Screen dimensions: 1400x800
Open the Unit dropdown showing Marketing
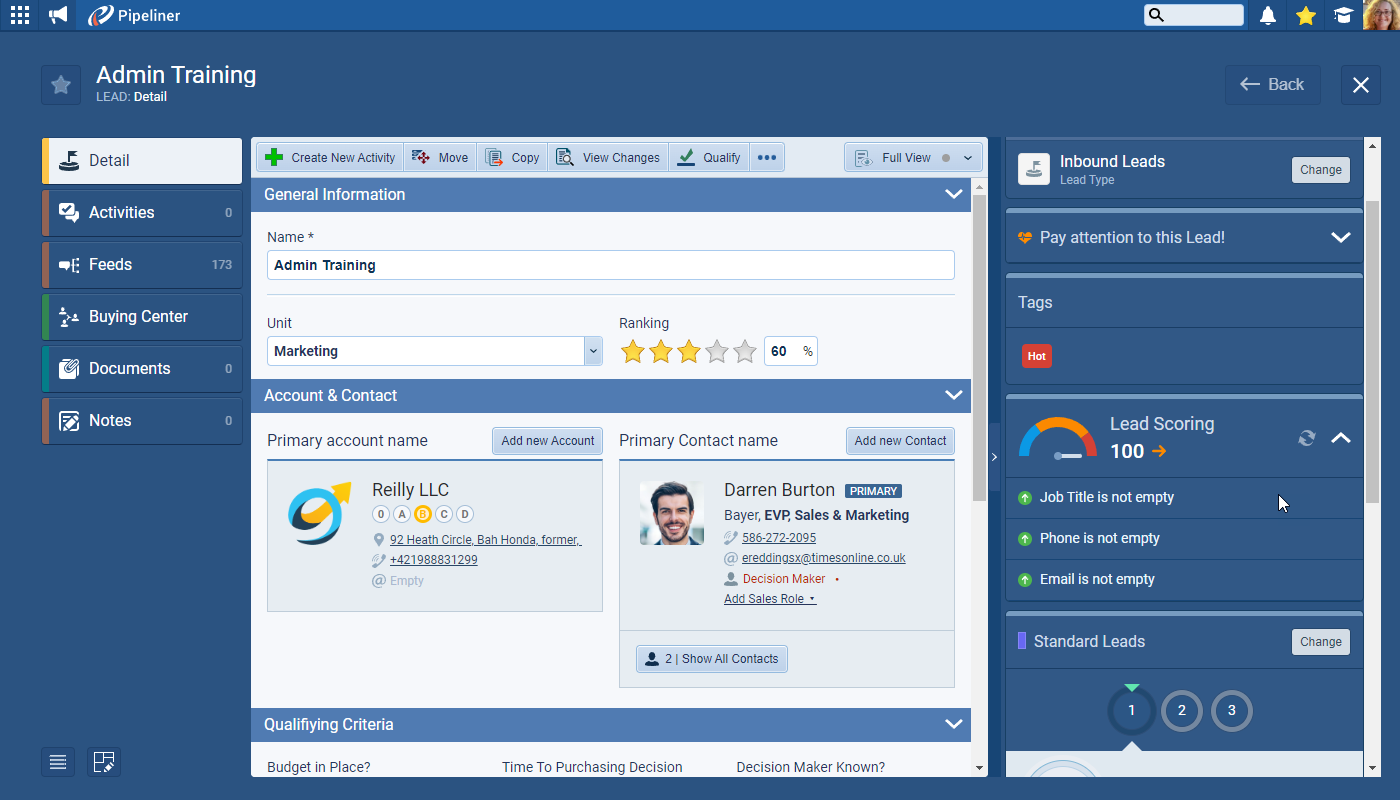point(592,351)
